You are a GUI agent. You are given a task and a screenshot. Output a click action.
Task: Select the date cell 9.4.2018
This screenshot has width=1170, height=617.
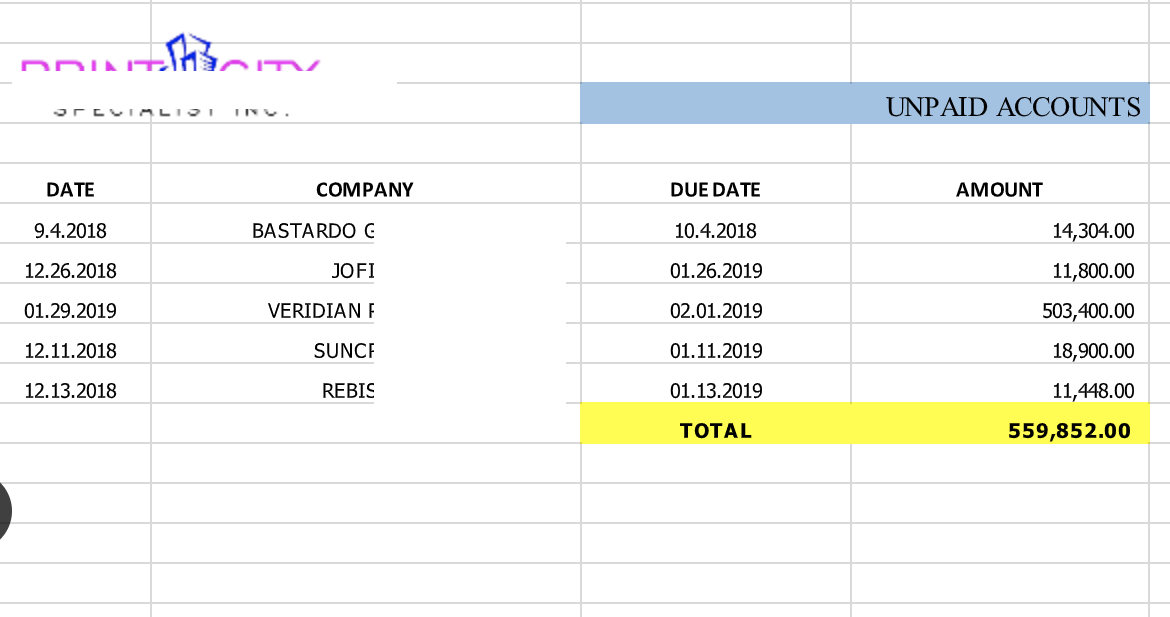[x=70, y=231]
